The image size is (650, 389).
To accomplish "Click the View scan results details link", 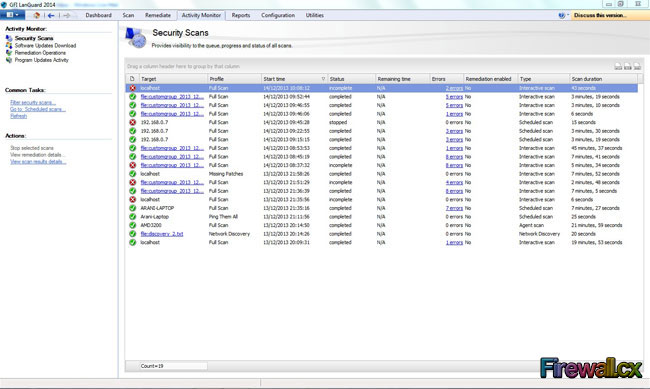I will click(38, 162).
